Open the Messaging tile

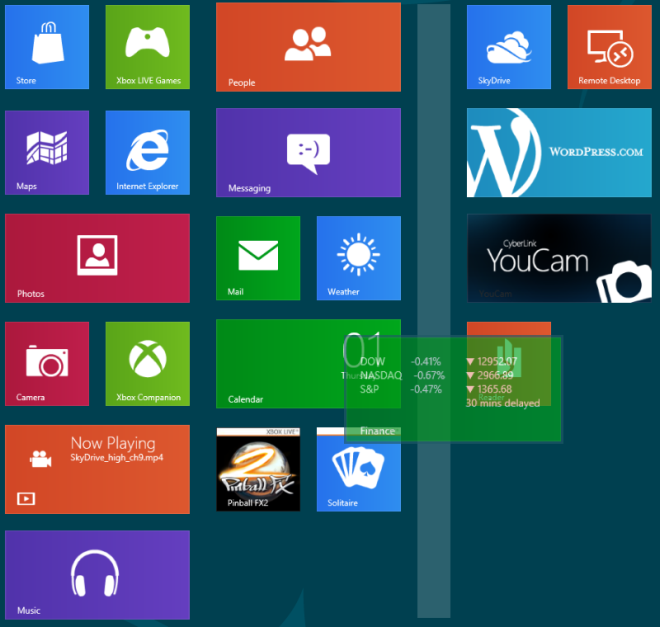click(x=308, y=152)
